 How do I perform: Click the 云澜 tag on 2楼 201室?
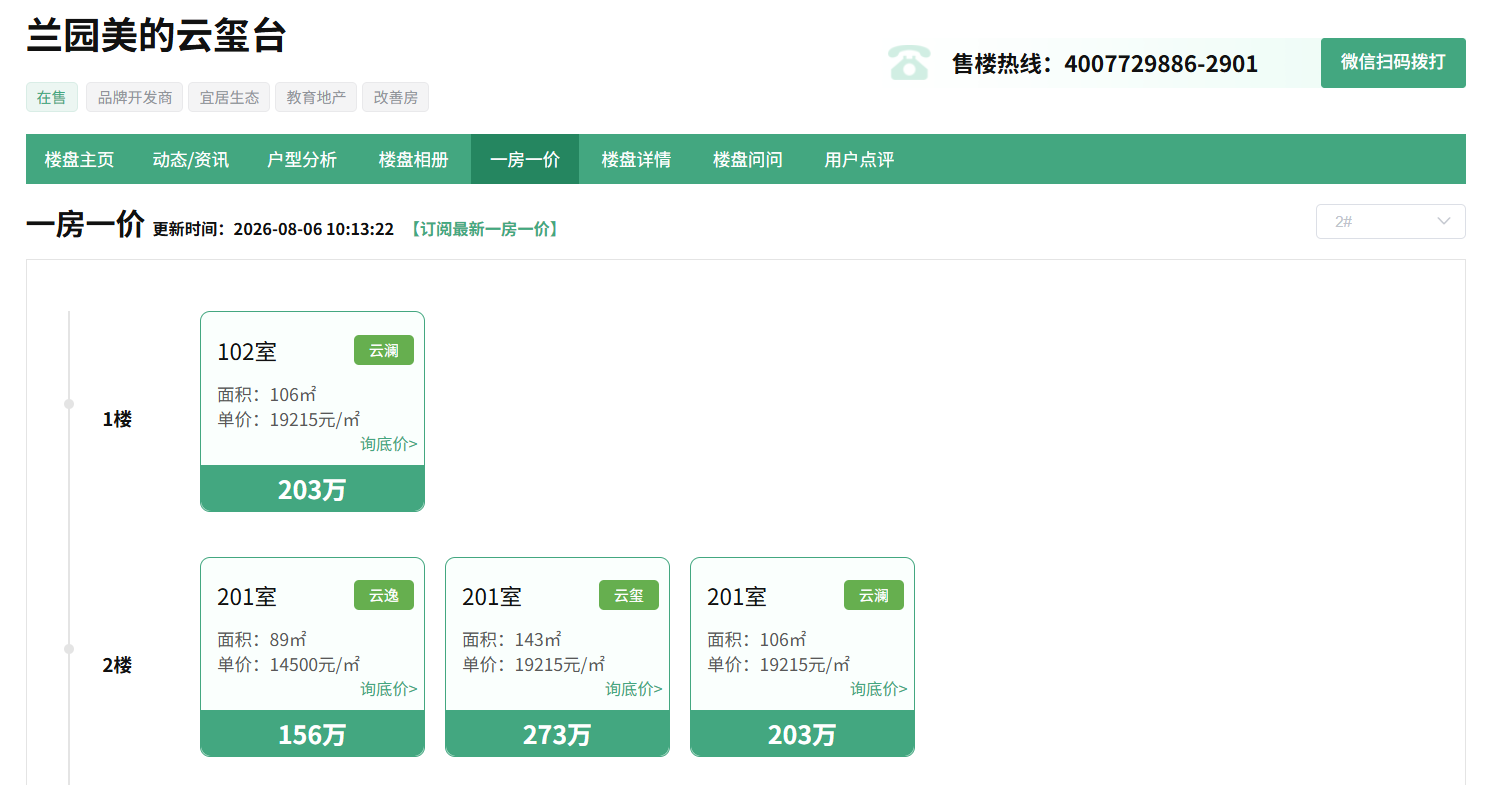(x=874, y=595)
